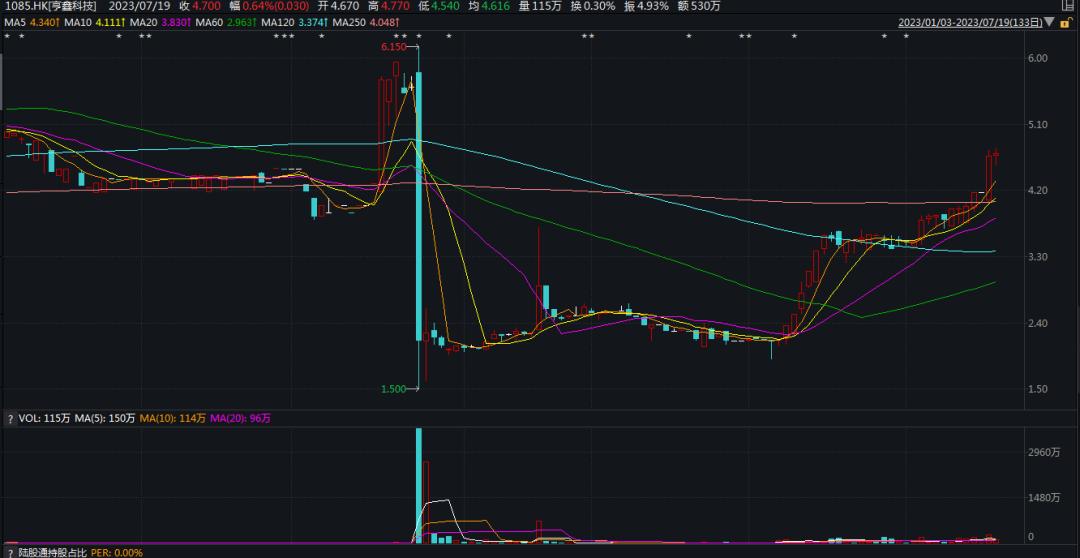Click 陆股通持股占比 indicator label
1080x558 pixels.
point(52,552)
